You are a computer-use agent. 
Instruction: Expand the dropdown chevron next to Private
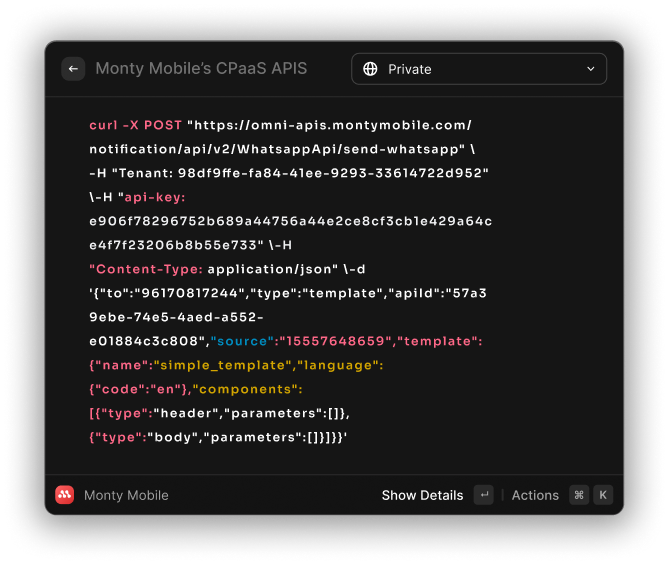click(x=590, y=69)
